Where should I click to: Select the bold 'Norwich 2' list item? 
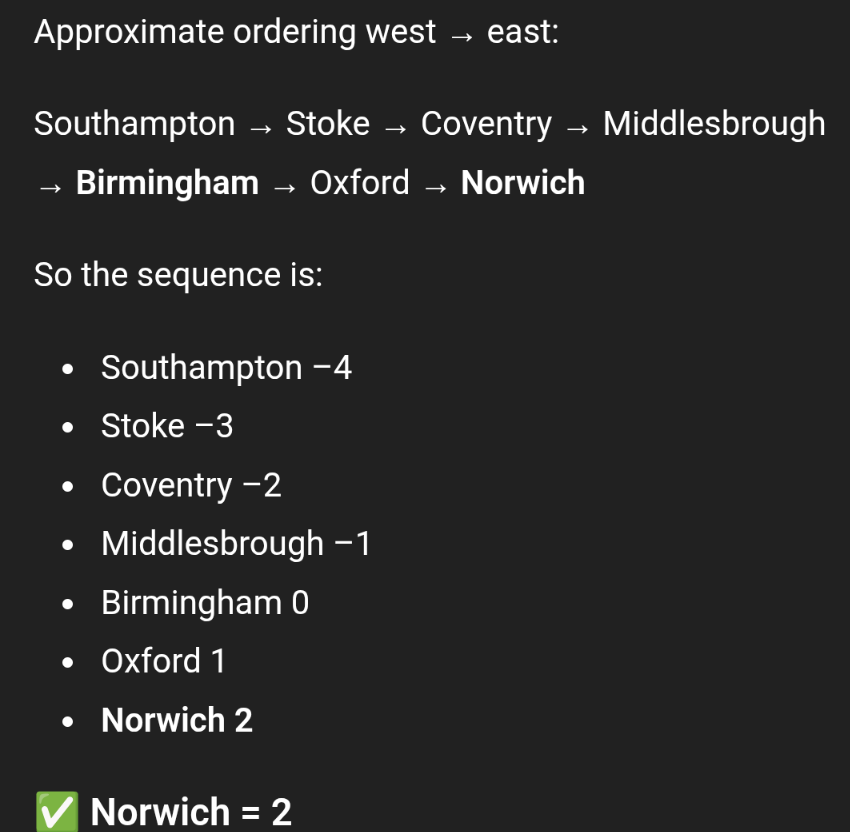[177, 720]
